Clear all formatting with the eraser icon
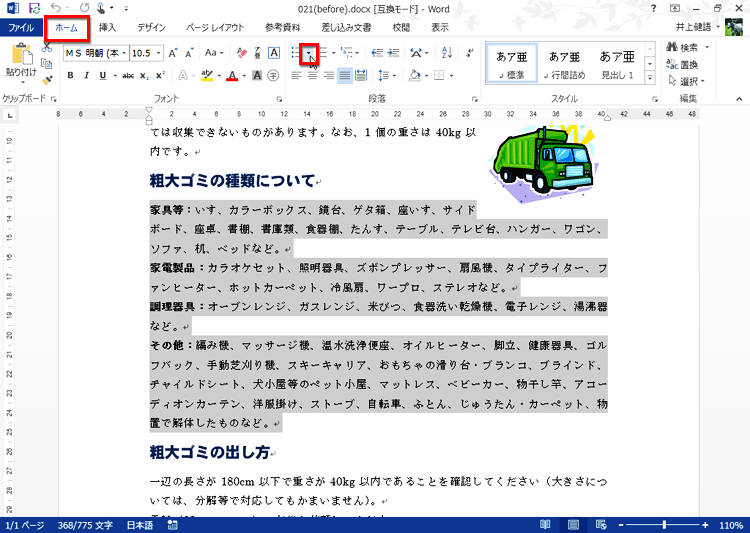Viewport: 750px width, 533px height. coord(242,53)
